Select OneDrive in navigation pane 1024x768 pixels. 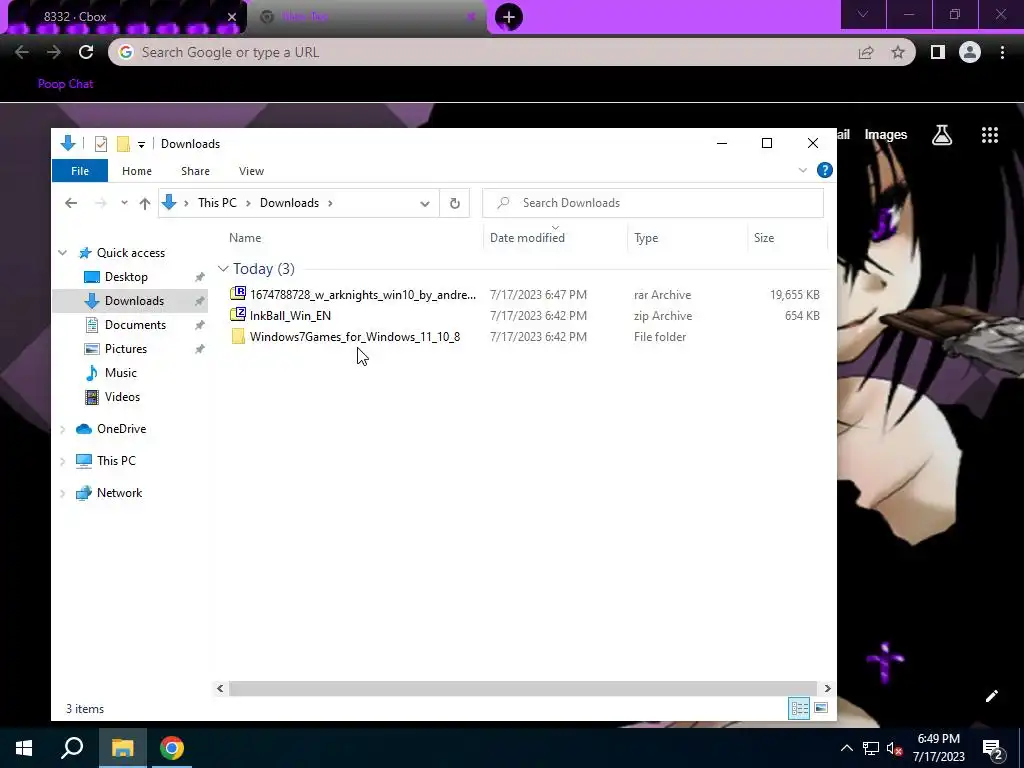click(121, 429)
